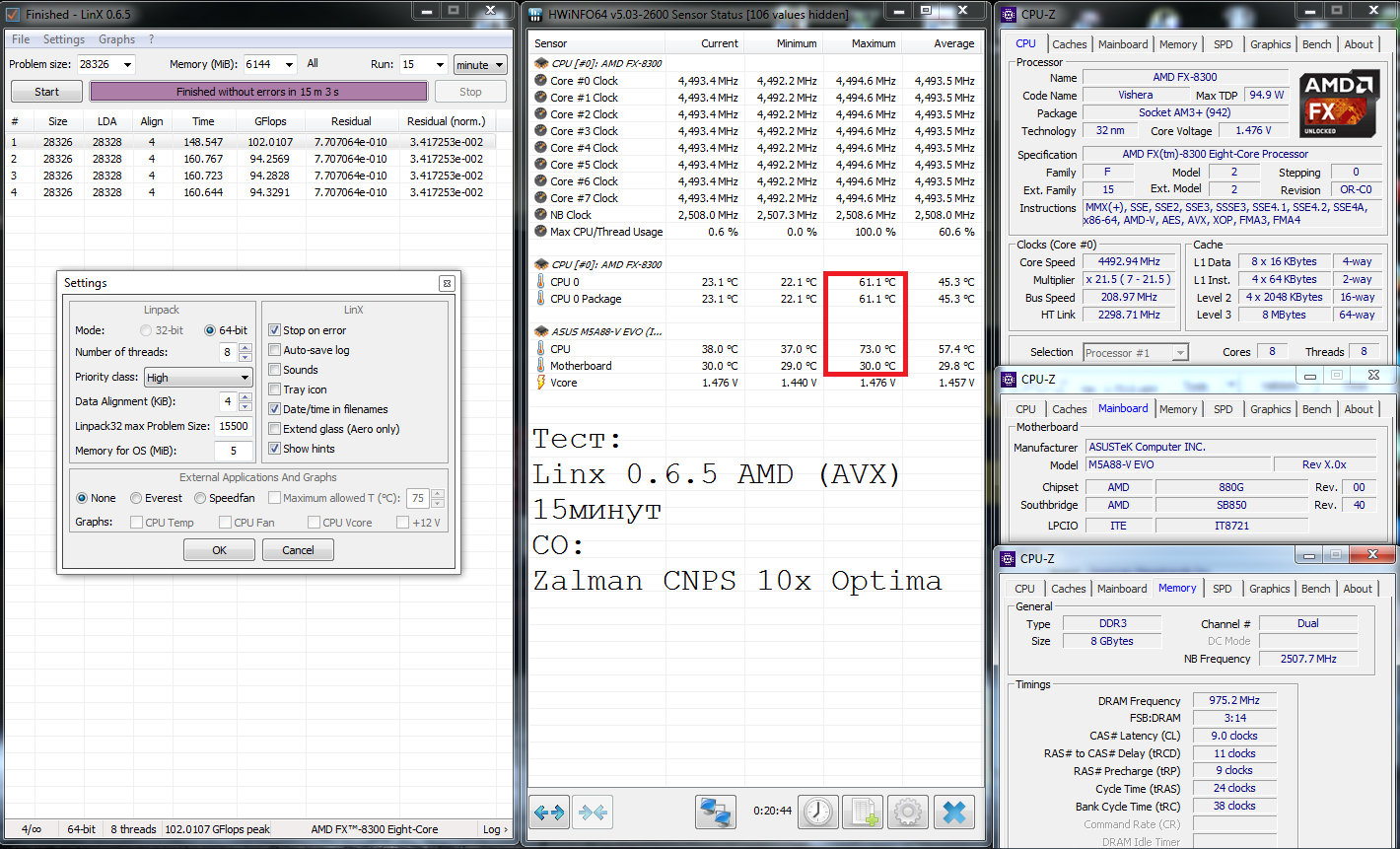Expand the Log menu in LinX status bar

click(x=496, y=829)
